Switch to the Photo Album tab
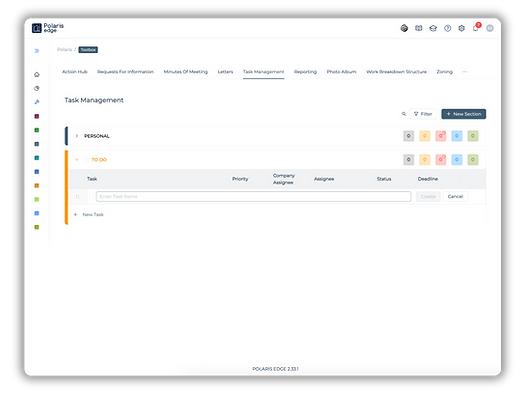Screen dimensions: 526x394 [341, 72]
